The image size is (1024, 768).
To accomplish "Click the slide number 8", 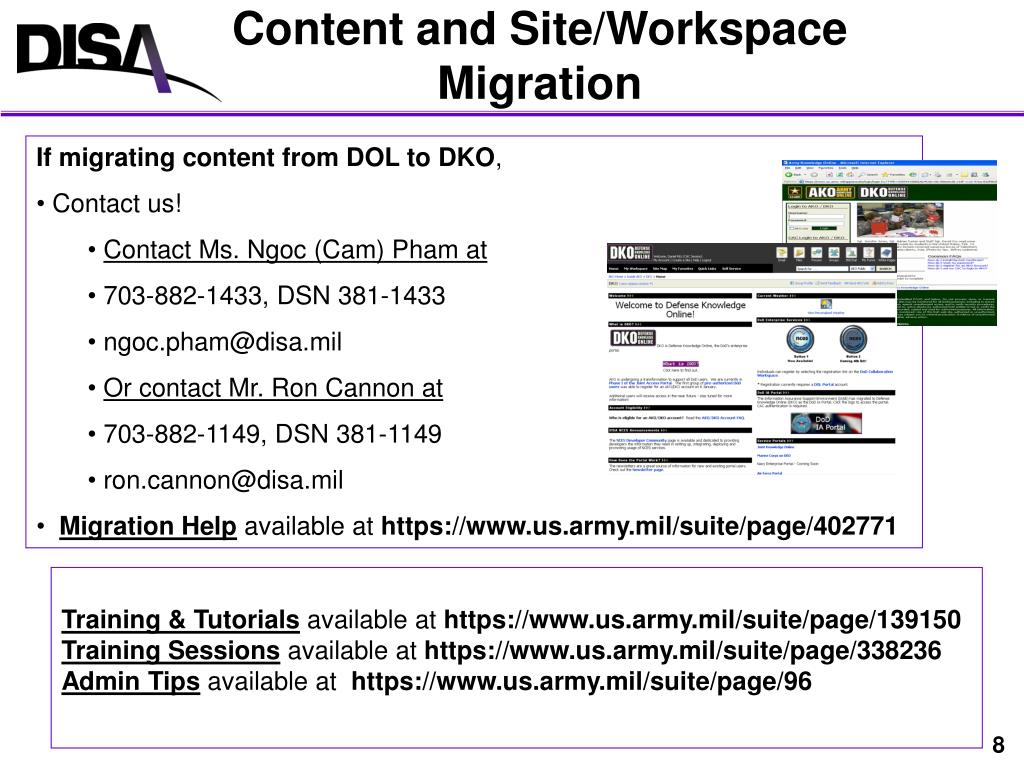I will pyautogui.click(x=998, y=745).
